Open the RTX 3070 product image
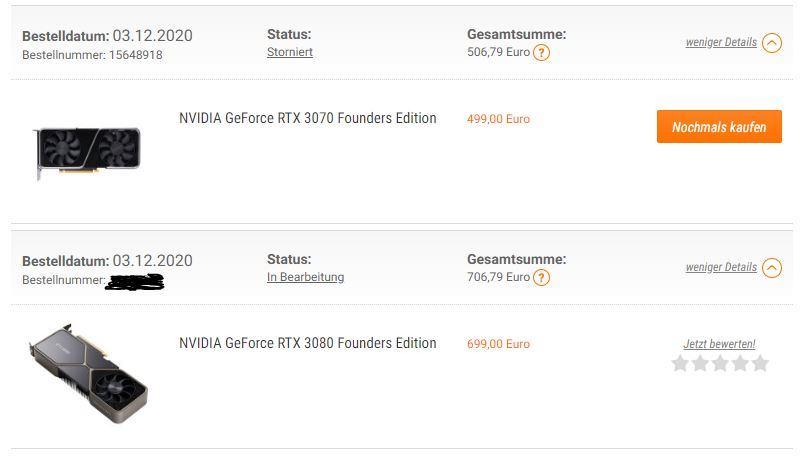Image resolution: width=800 pixels, height=465 pixels. (88, 151)
